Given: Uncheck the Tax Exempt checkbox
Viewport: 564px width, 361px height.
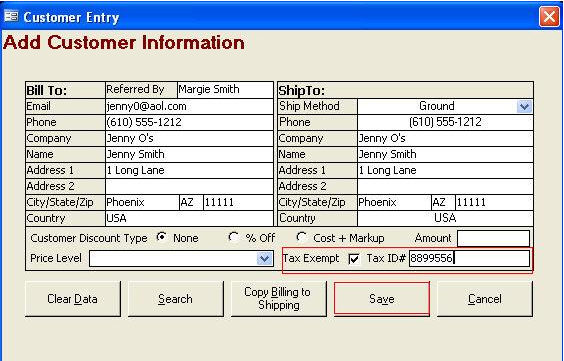Looking at the screenshot, I should tap(354, 259).
